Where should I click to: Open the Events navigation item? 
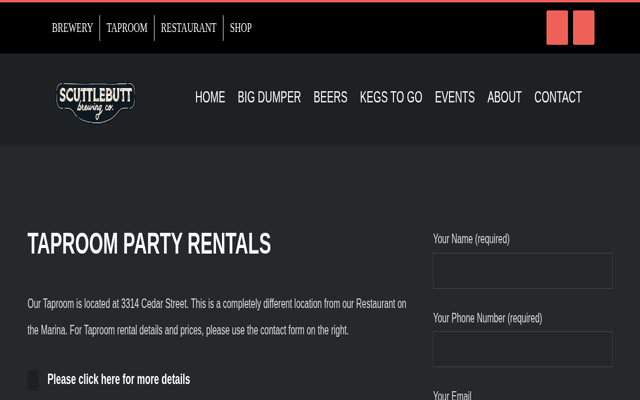455,97
